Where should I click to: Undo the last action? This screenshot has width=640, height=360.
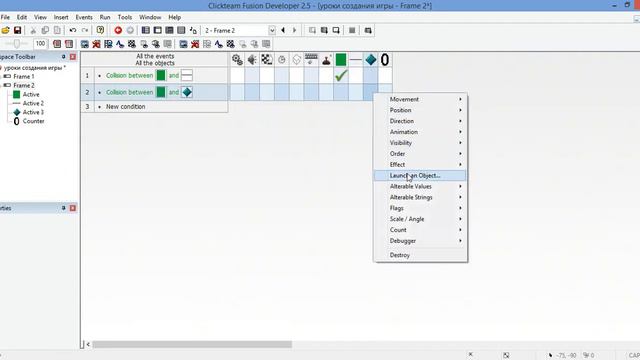73,30
